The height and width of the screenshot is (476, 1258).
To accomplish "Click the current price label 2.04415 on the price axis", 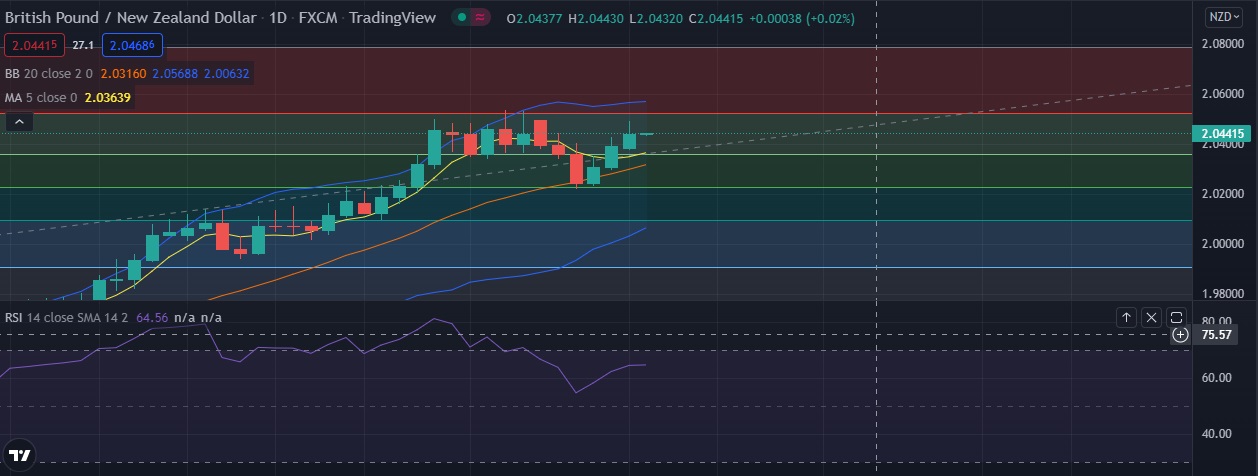I will tap(1223, 133).
